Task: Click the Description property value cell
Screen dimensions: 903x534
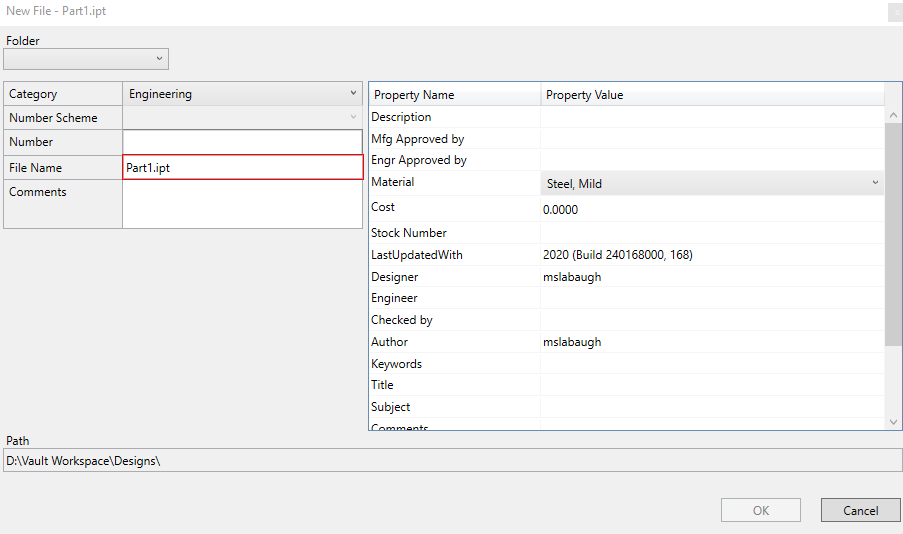Action: point(712,117)
